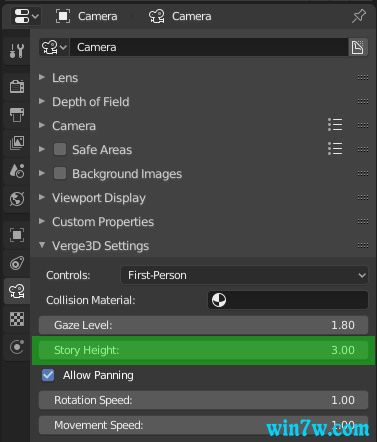The image size is (377, 442).
Task: Click the Story Height value field
Action: point(203,350)
